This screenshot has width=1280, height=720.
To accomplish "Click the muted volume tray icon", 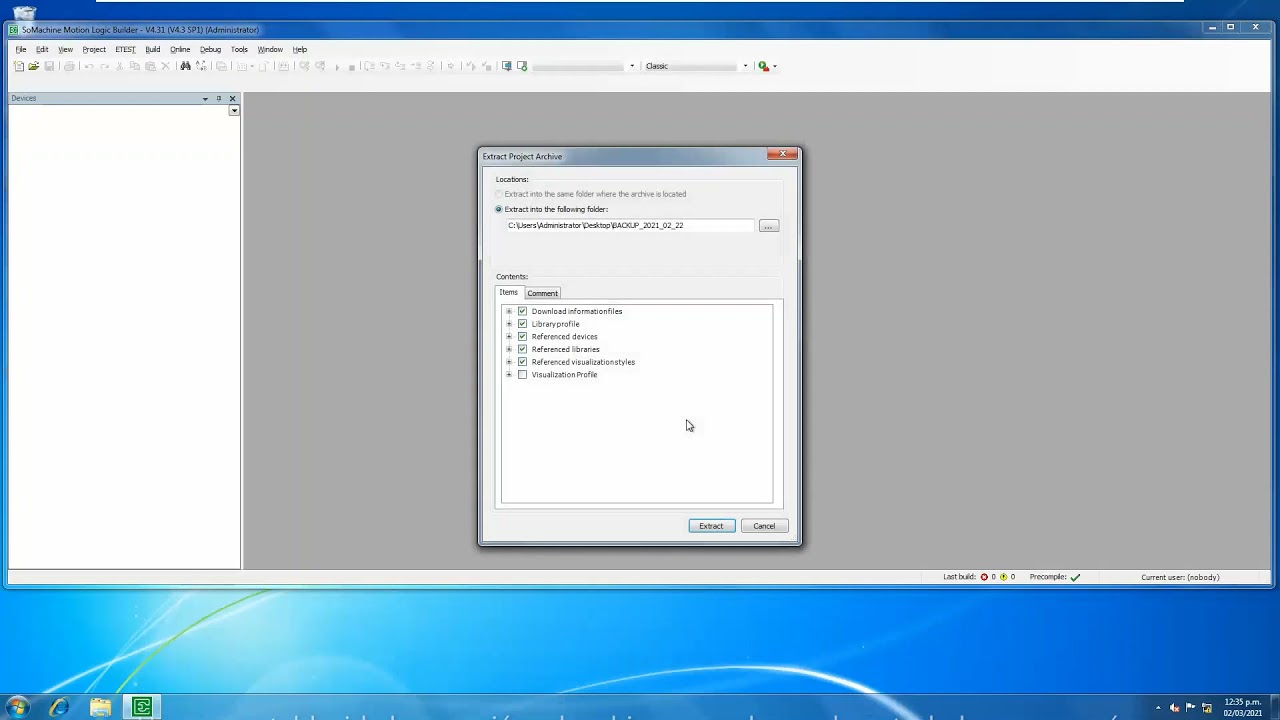I will pyautogui.click(x=1175, y=708).
